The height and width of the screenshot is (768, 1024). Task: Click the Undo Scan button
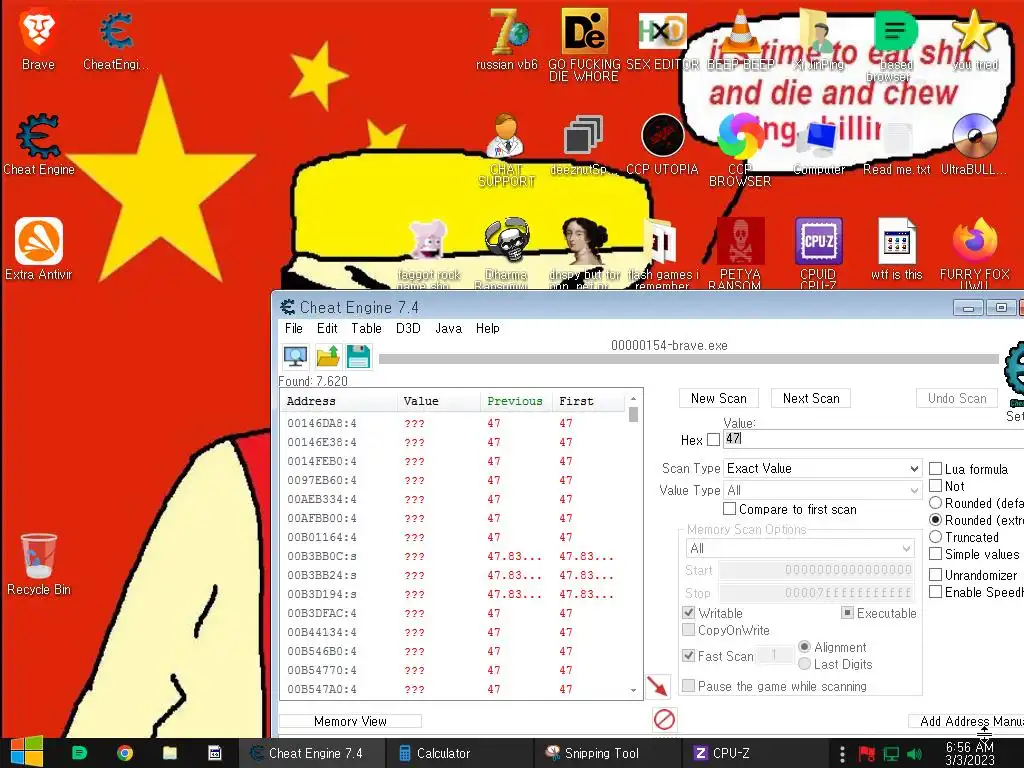tap(957, 398)
